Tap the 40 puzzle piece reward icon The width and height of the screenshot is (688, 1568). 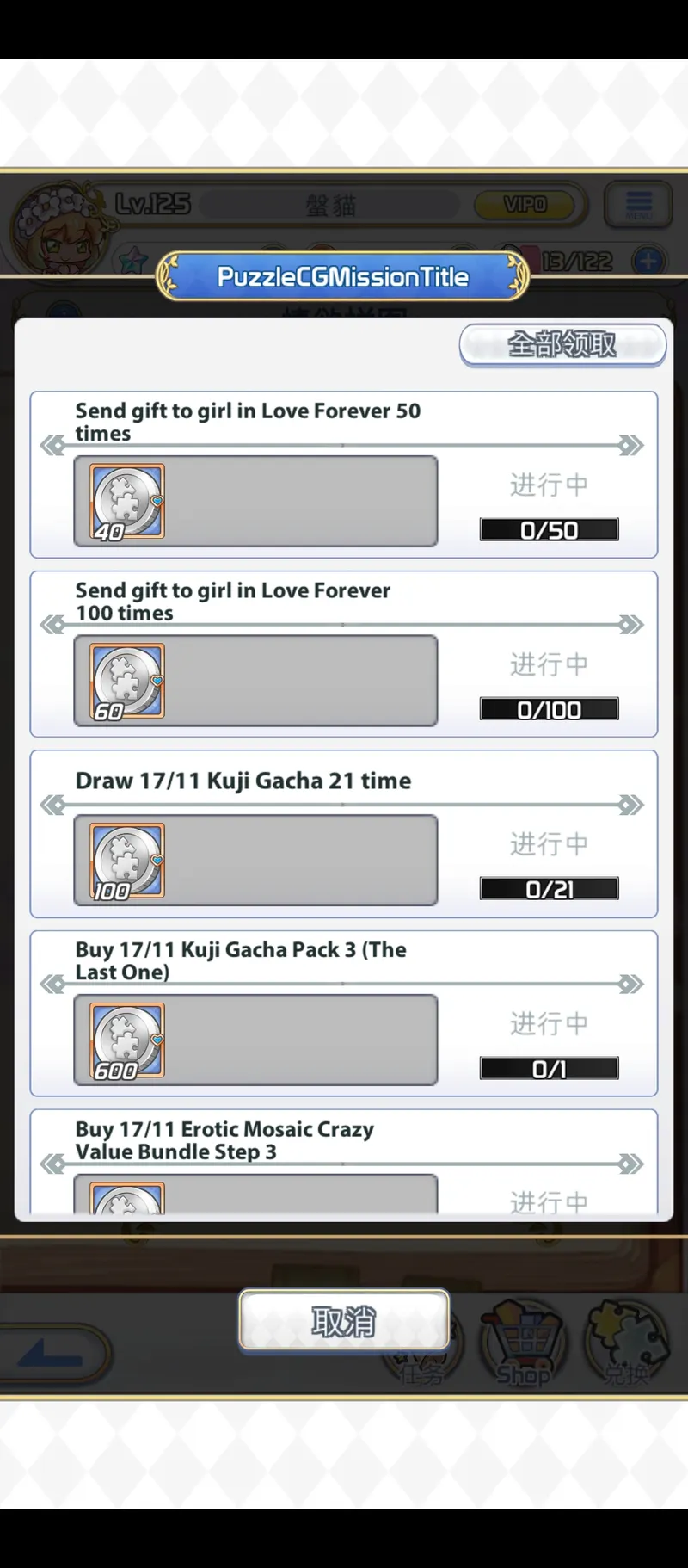(127, 502)
